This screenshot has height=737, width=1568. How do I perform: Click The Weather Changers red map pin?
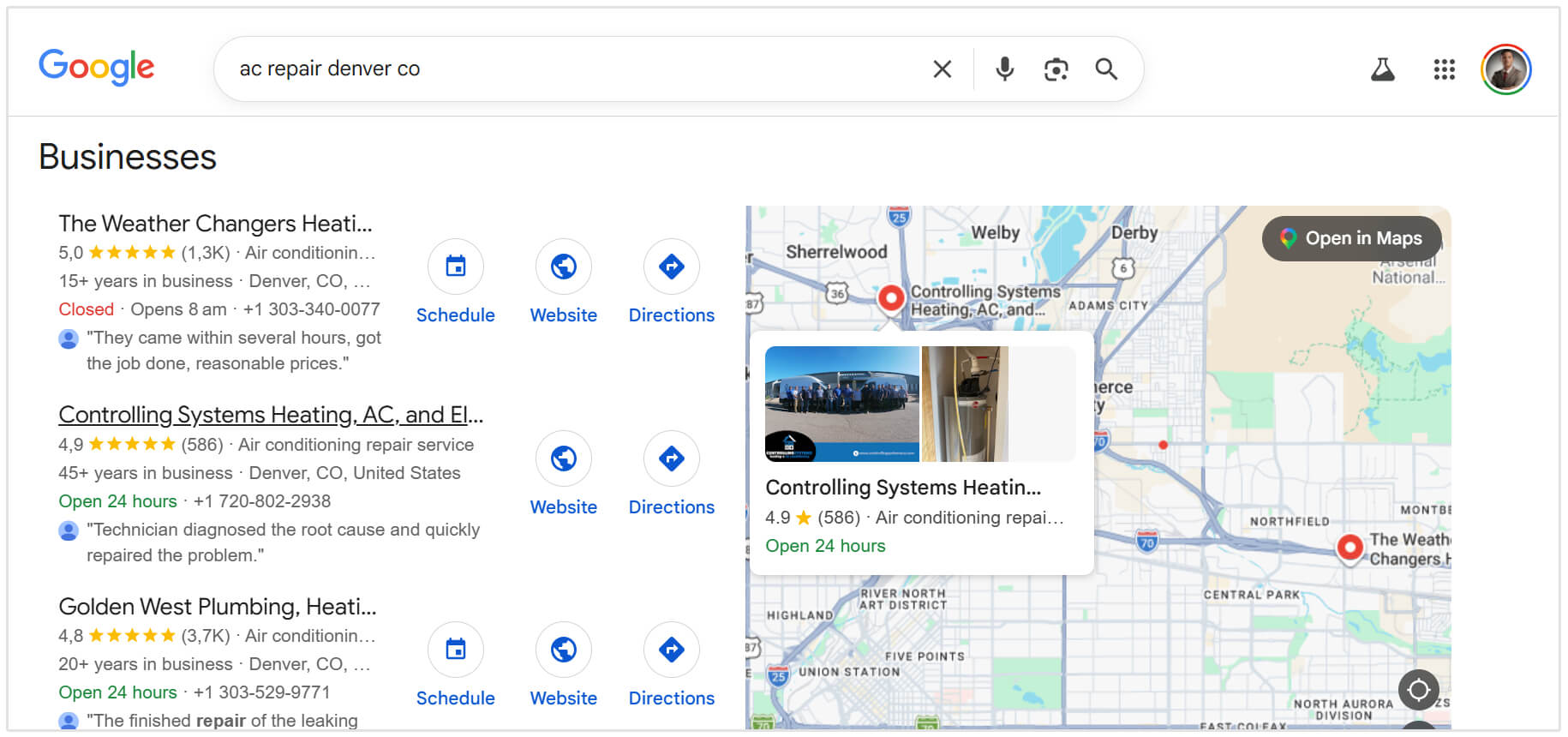1350,548
